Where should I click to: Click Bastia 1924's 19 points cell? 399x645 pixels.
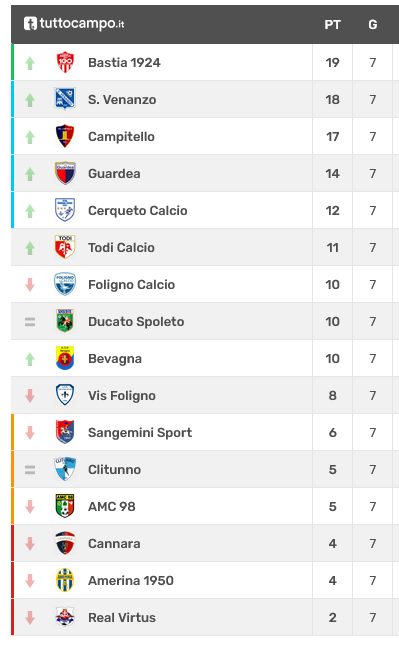[x=332, y=63]
